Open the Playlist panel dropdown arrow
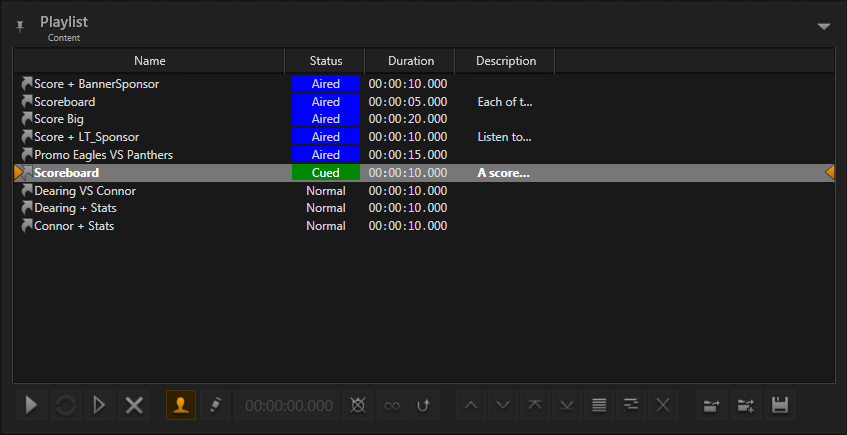The height and width of the screenshot is (435, 847). pos(823,26)
